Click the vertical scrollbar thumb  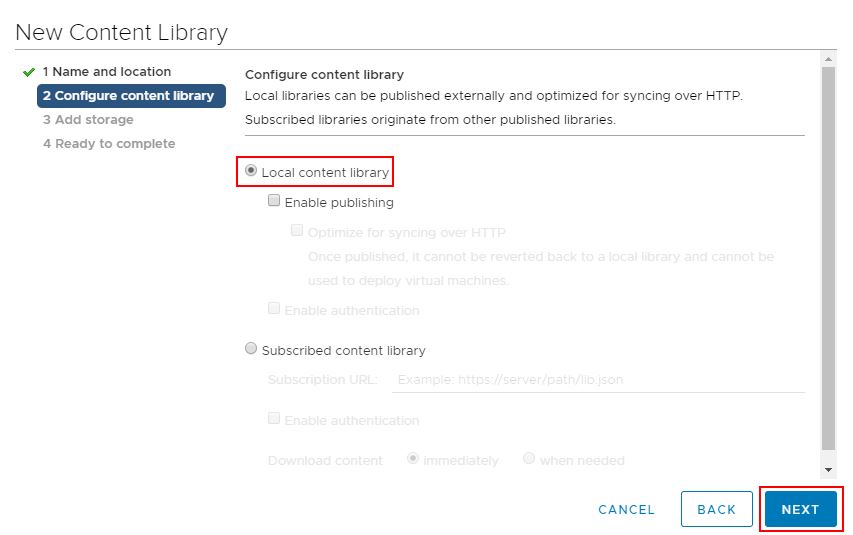828,259
